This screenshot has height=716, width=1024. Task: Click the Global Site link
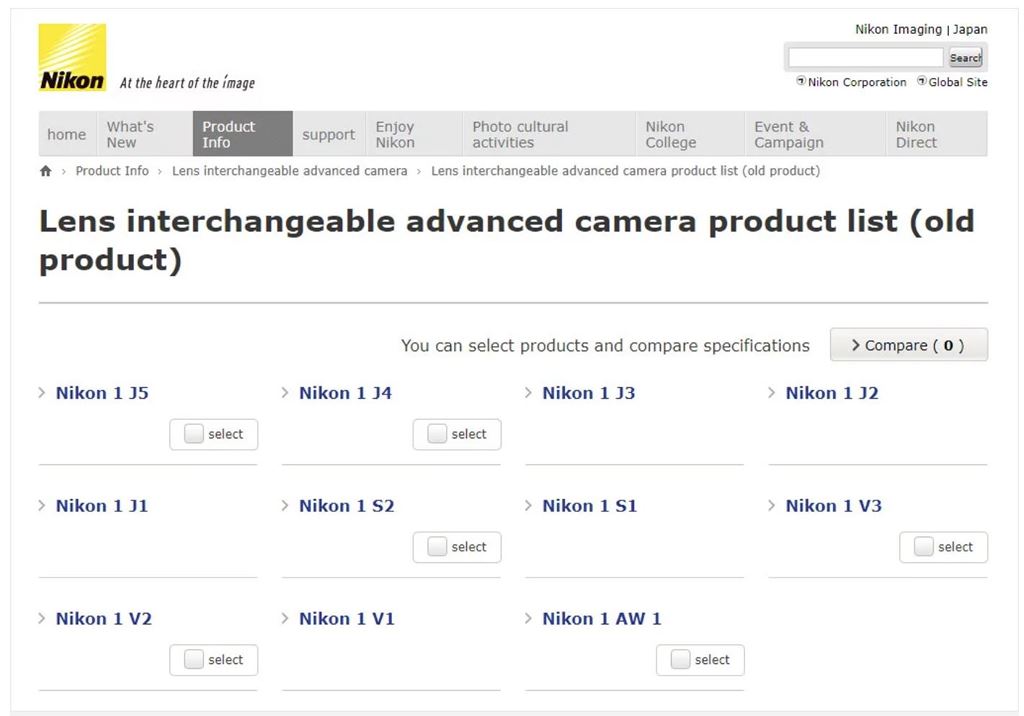[958, 82]
